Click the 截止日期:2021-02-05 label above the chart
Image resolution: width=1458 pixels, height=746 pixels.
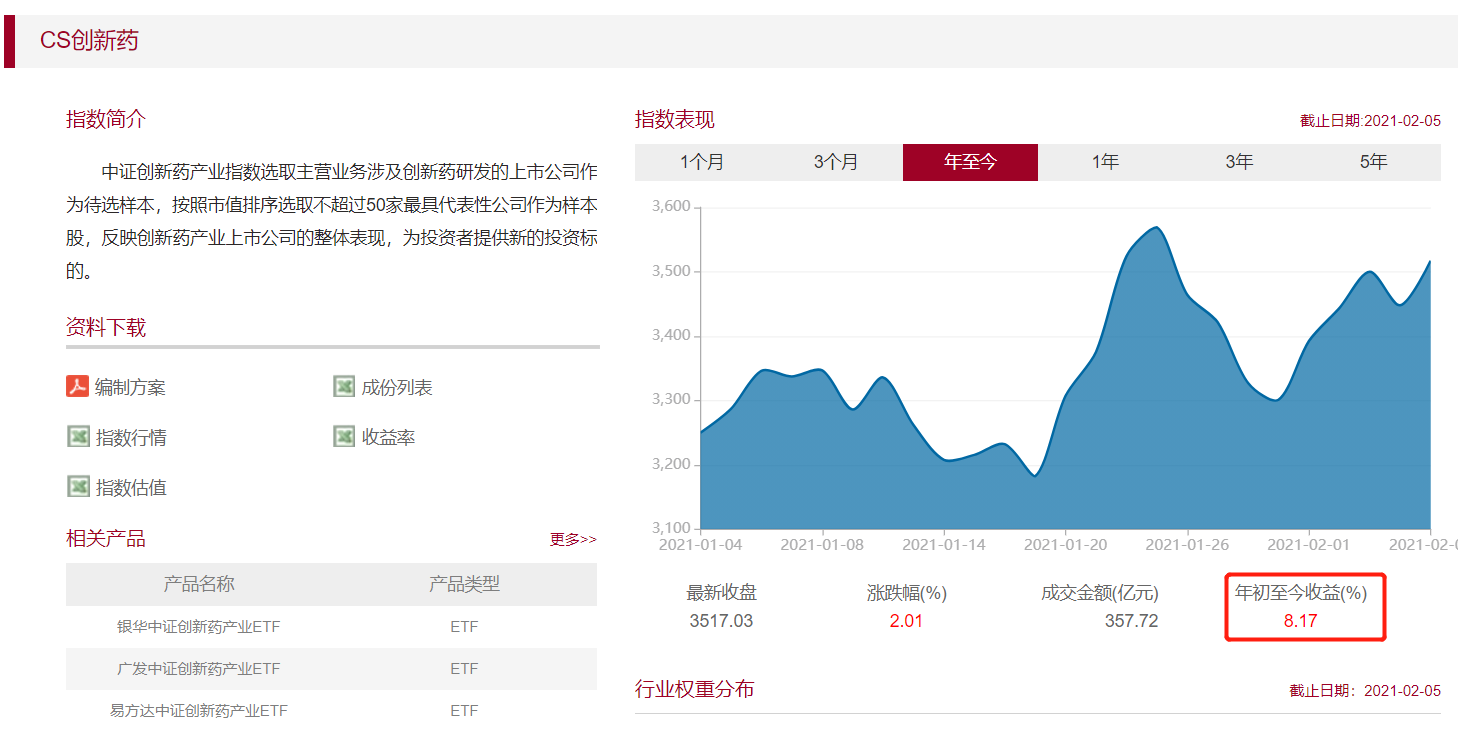tap(1370, 121)
